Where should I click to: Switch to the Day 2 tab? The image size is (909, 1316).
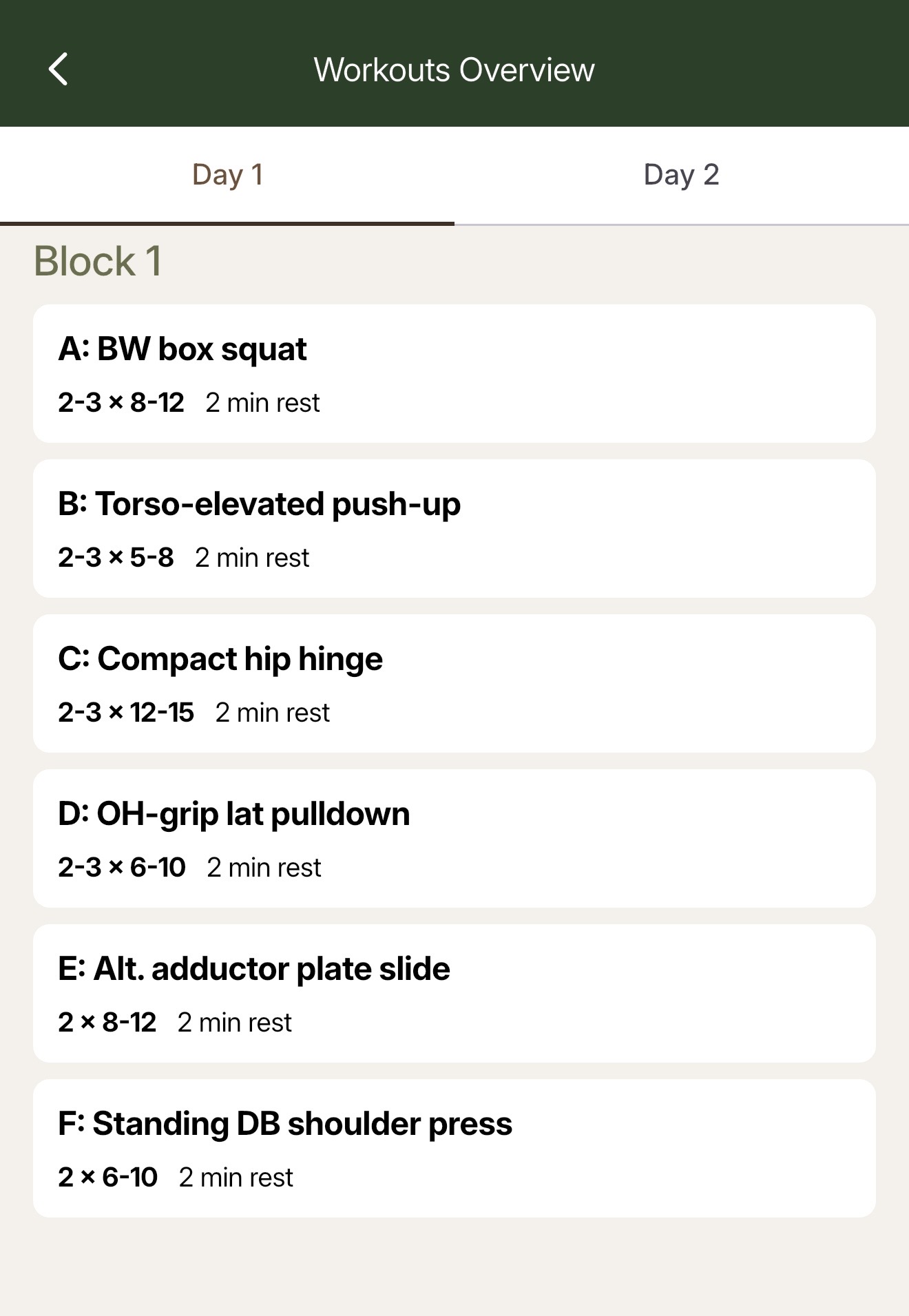click(x=682, y=175)
